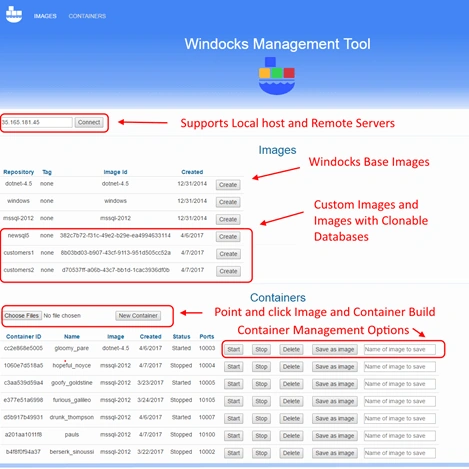
Task: Focus image name field for hopeful_noyce
Action: (x=400, y=367)
